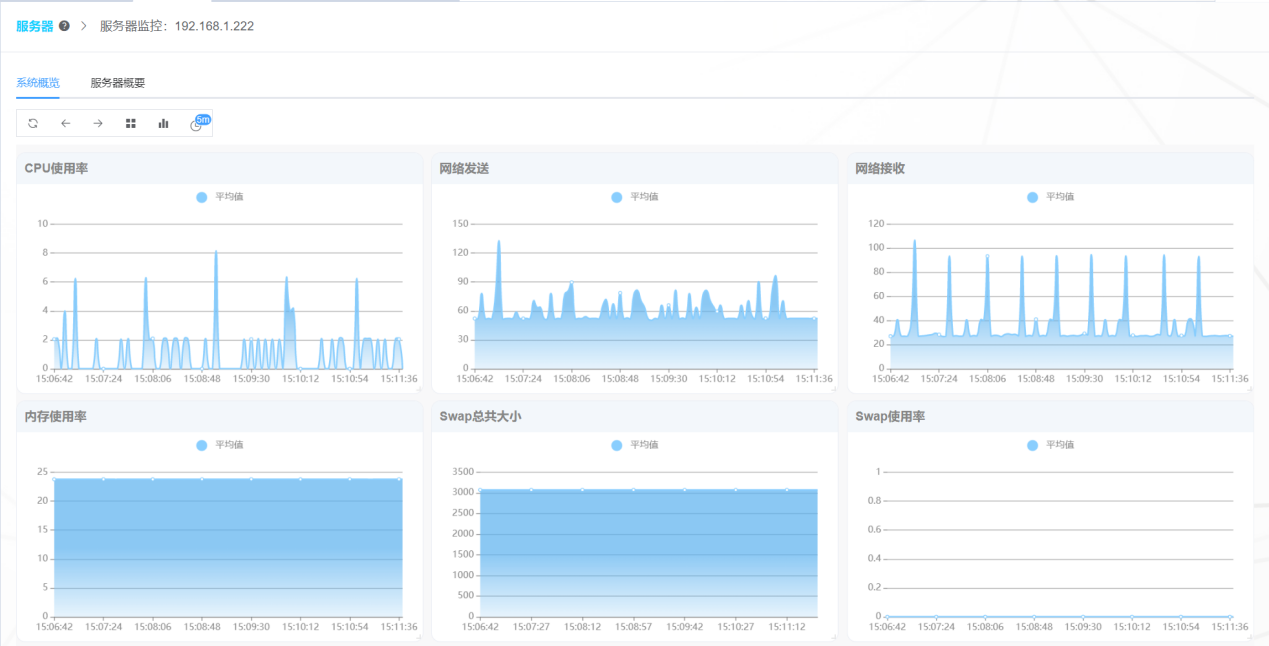
Task: Toggle 平均值 legend in 内存使用率 chart
Action: click(x=220, y=445)
